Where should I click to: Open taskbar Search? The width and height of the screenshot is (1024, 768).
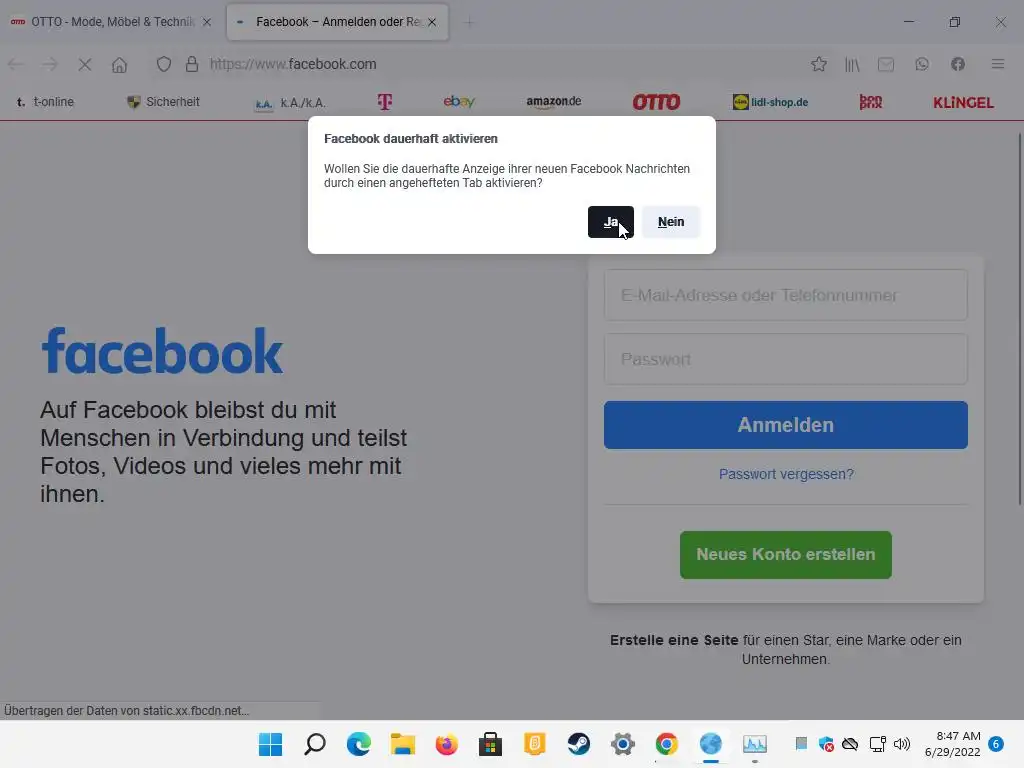click(315, 744)
